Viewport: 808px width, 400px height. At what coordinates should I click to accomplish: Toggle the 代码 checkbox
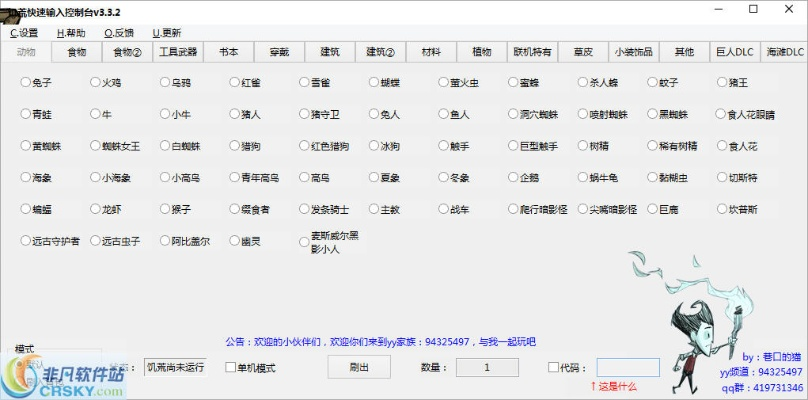tap(555, 368)
